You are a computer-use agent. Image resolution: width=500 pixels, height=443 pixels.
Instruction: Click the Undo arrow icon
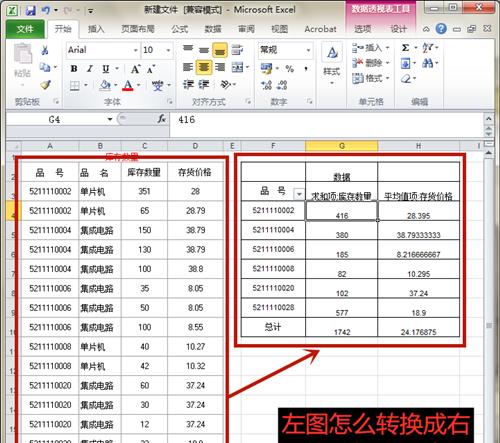click(46, 10)
